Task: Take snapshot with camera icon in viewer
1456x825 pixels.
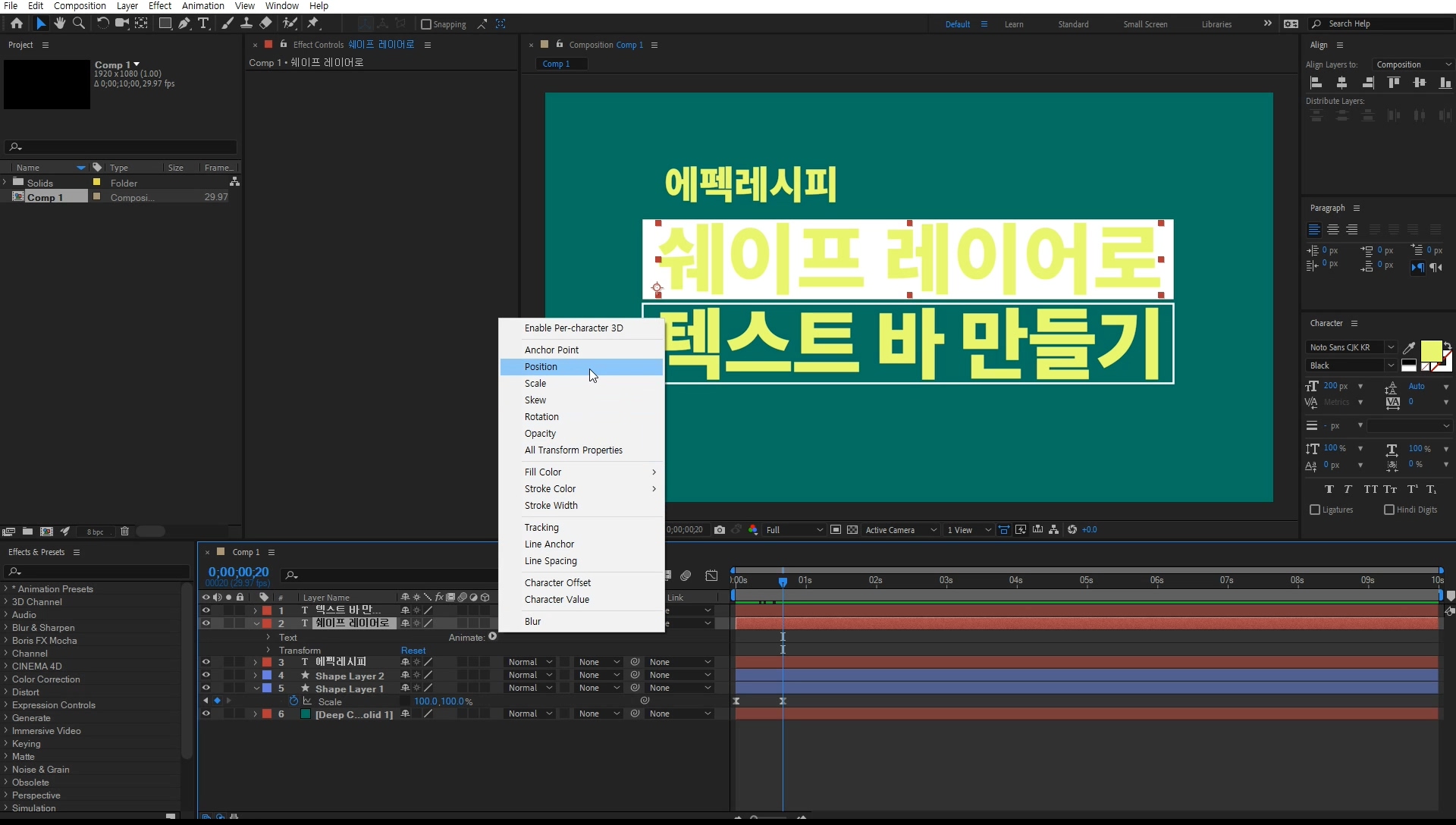Action: click(720, 530)
